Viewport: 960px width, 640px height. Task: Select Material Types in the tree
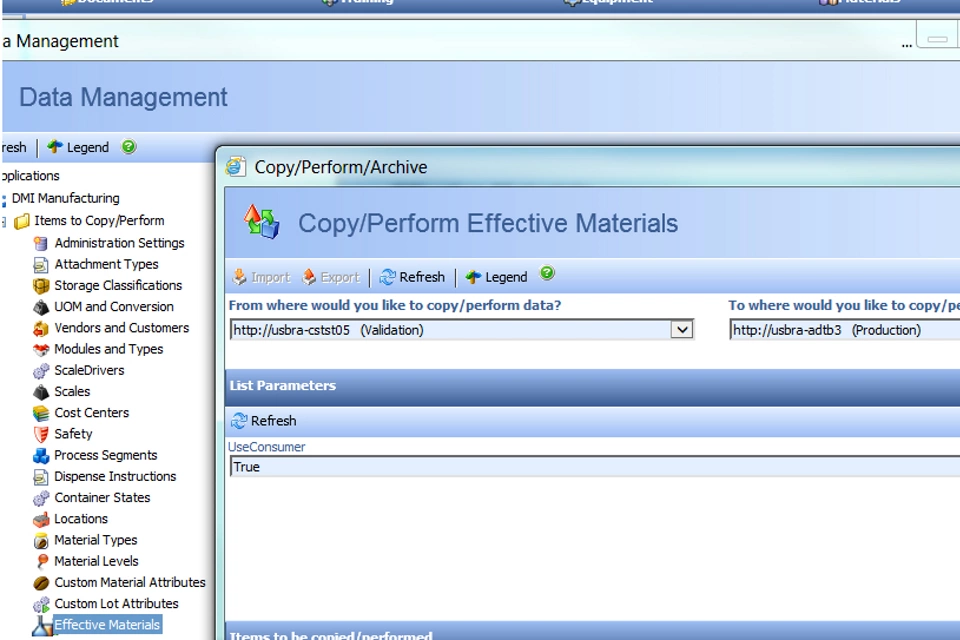click(95, 540)
